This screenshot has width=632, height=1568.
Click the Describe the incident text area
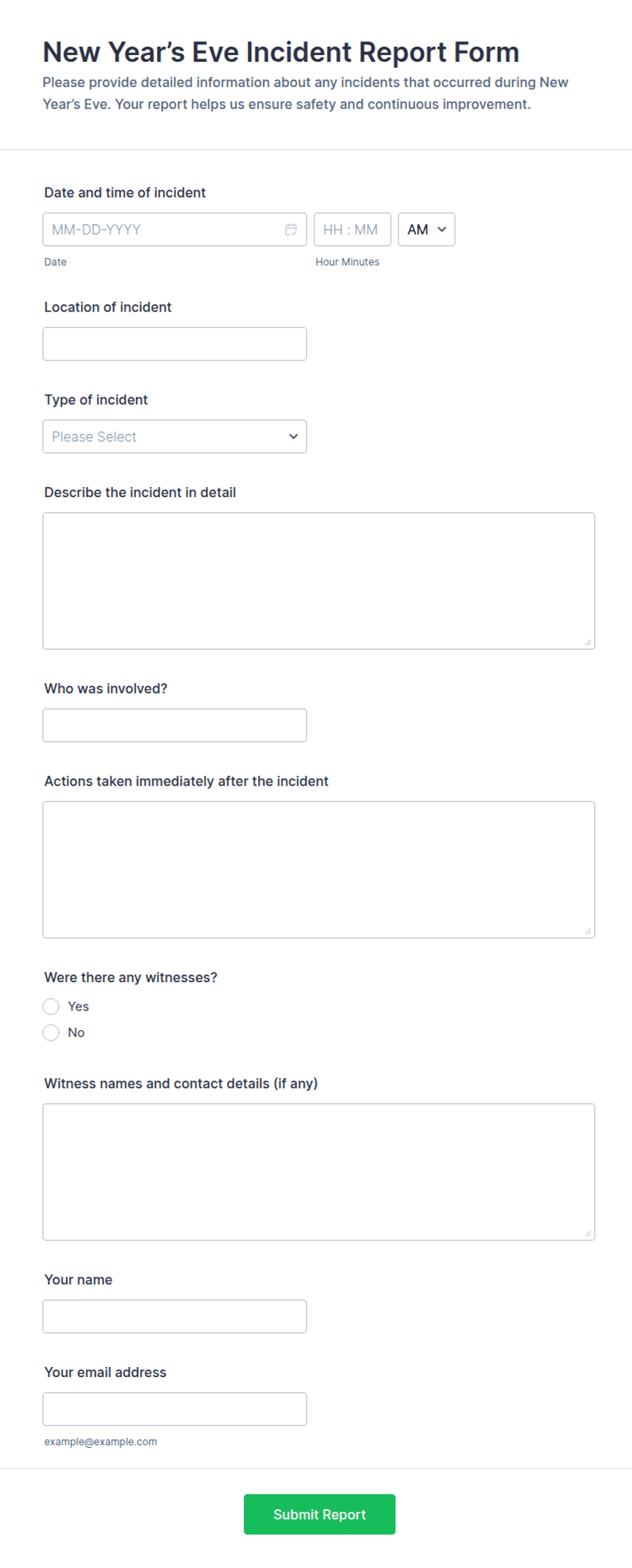click(x=319, y=581)
